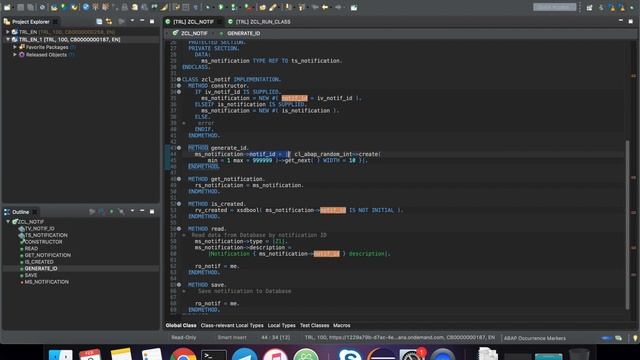Collapse the ZCL_NOTIF node in Outline
This screenshot has width=640, height=360.
click(8, 222)
